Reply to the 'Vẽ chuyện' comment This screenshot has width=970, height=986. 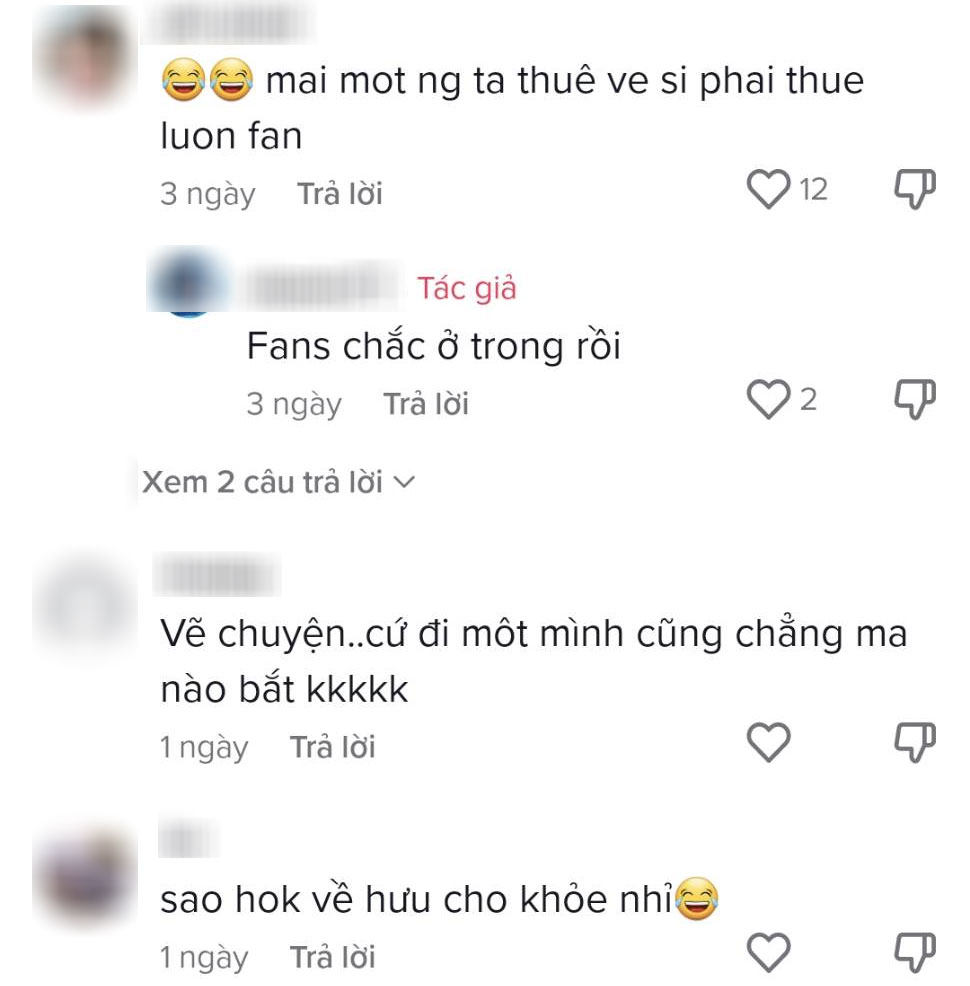point(333,746)
